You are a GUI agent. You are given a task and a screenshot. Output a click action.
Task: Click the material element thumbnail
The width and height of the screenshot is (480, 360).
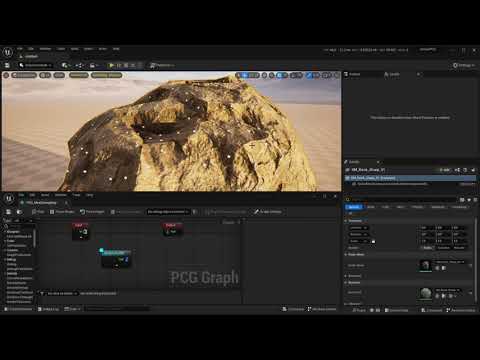click(425, 293)
